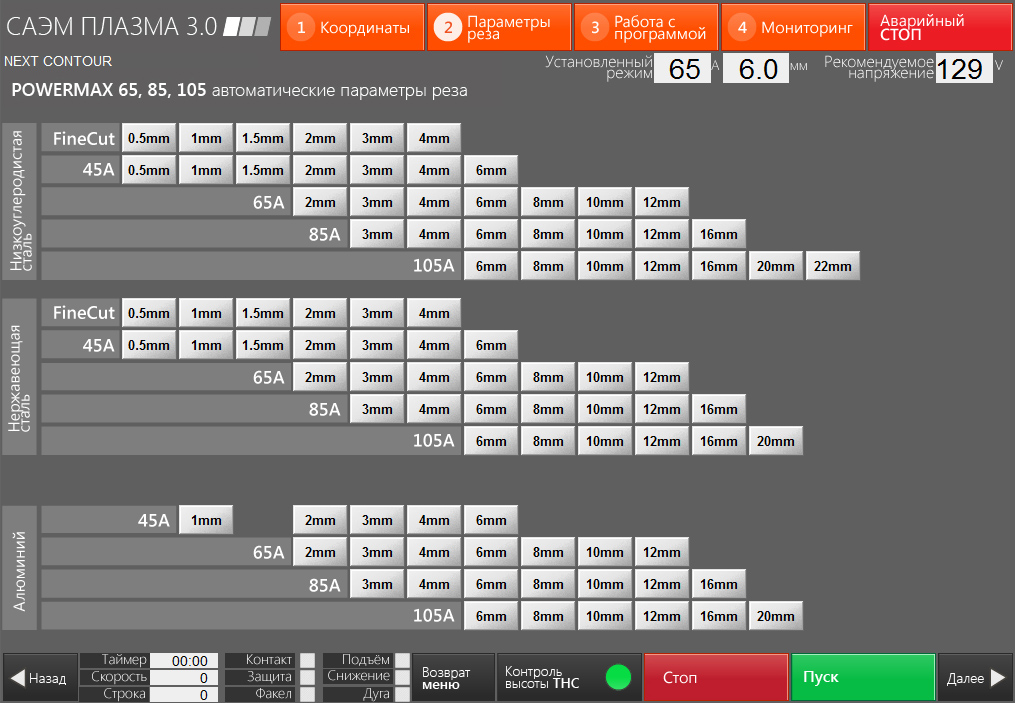Select stainless steel 85A 16mm preset
This screenshot has width=1015, height=703.
(x=719, y=409)
